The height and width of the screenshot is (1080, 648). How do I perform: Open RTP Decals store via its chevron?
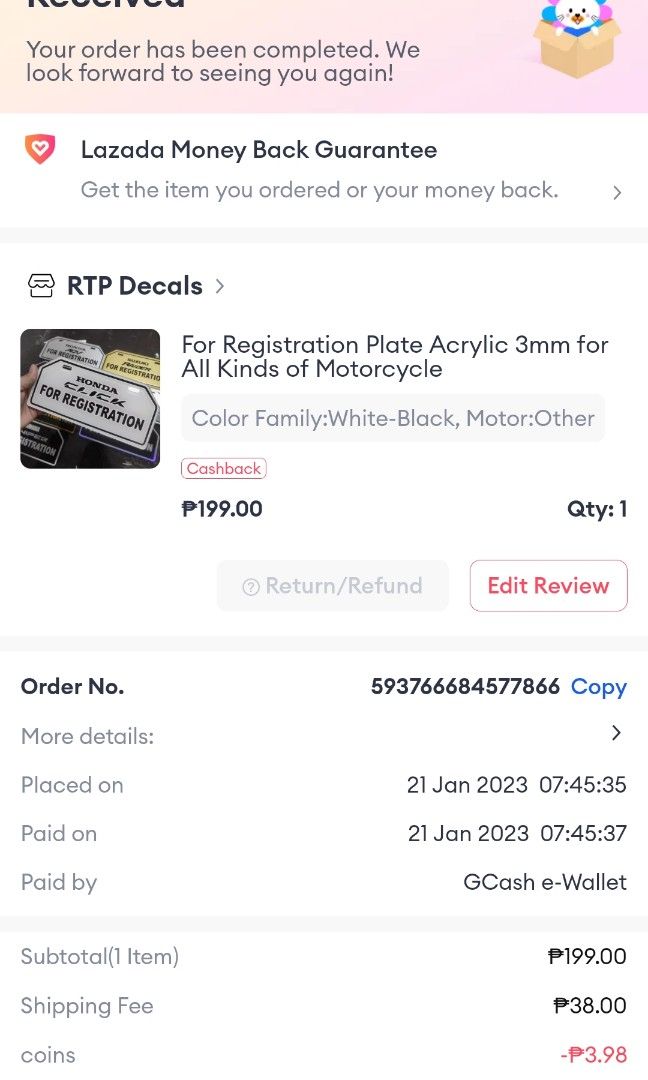tap(219, 285)
